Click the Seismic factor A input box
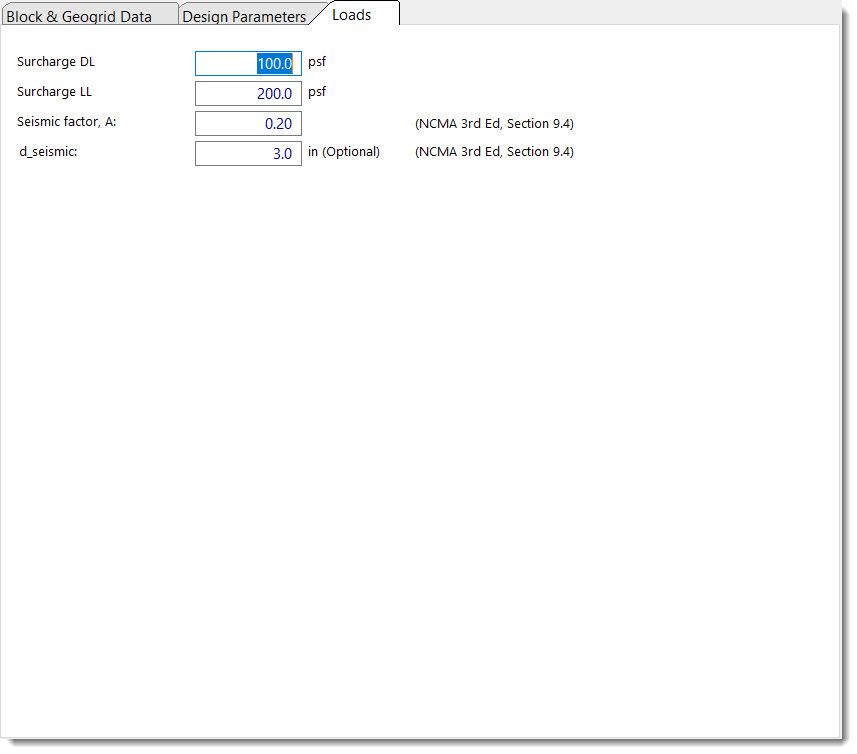 248,124
